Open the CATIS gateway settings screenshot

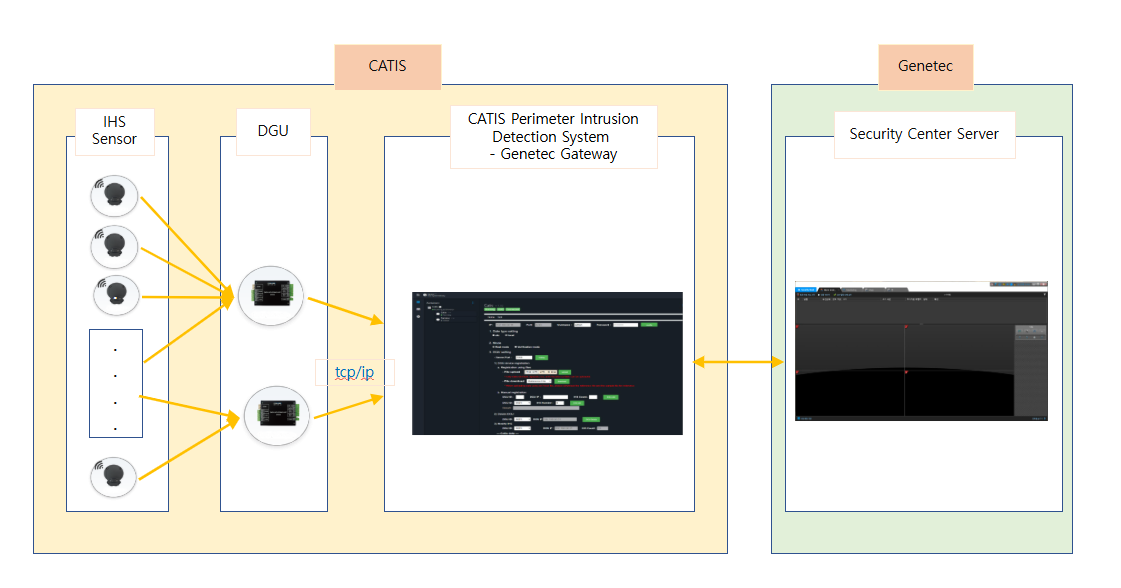(x=548, y=363)
